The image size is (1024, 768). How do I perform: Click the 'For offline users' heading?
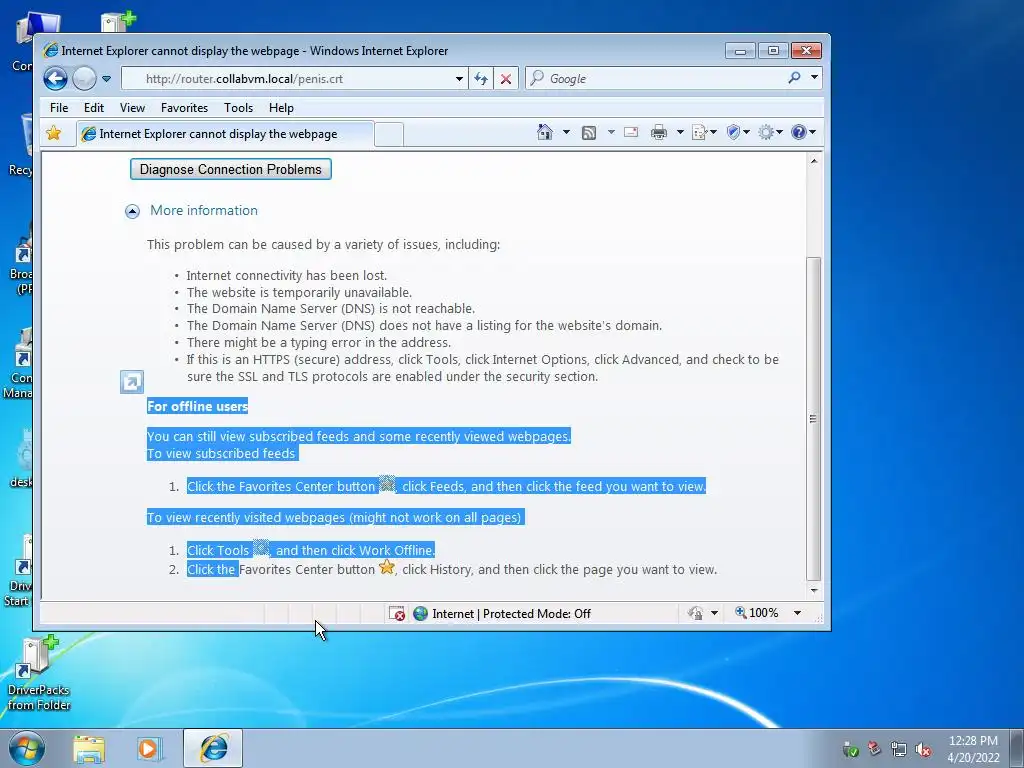tap(198, 406)
